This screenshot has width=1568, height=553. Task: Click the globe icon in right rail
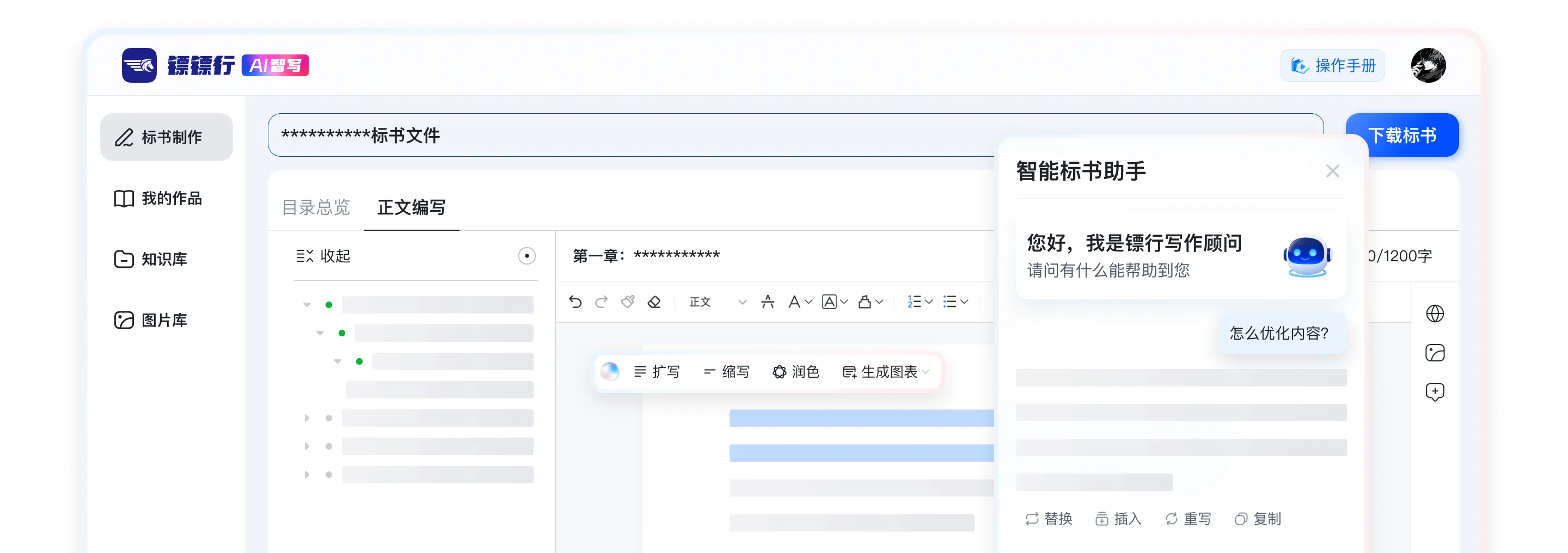pos(1435,314)
